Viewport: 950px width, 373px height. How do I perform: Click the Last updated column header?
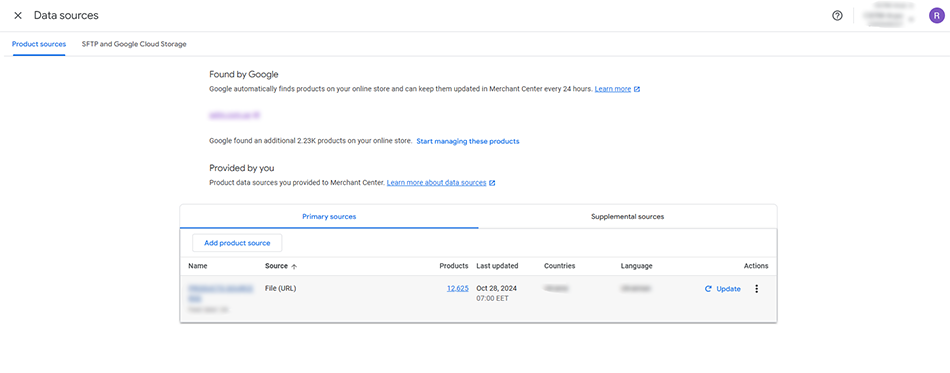[x=497, y=266]
